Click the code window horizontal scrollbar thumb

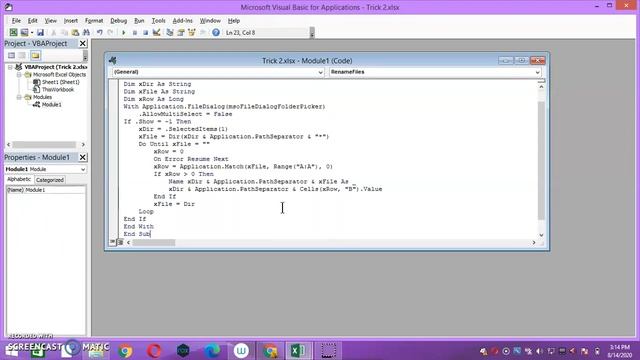point(153,242)
